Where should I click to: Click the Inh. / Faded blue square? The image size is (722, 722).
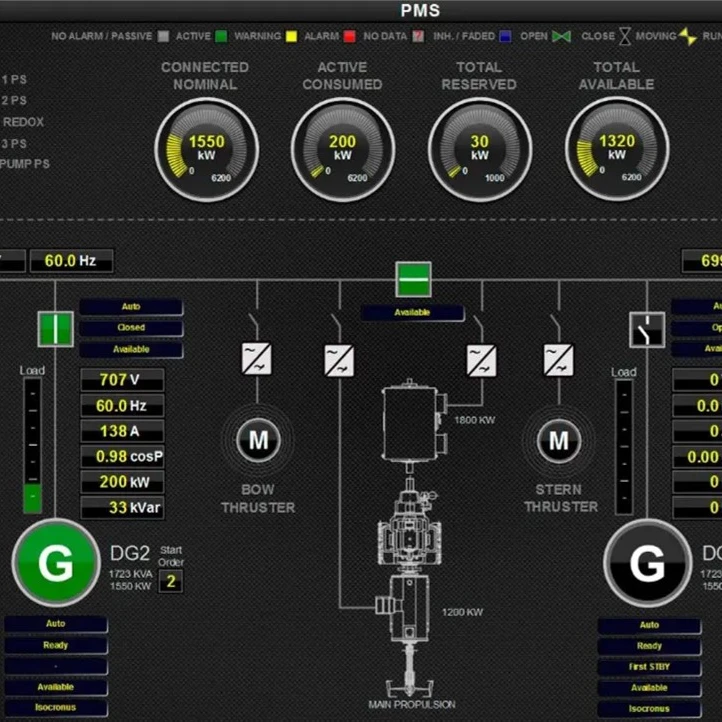[505, 36]
